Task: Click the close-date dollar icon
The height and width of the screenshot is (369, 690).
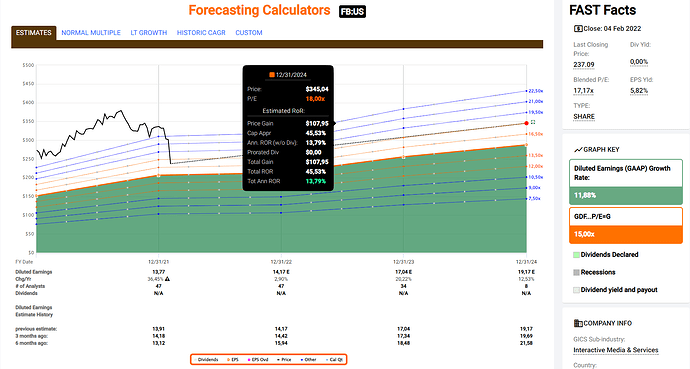Action: click(578, 29)
